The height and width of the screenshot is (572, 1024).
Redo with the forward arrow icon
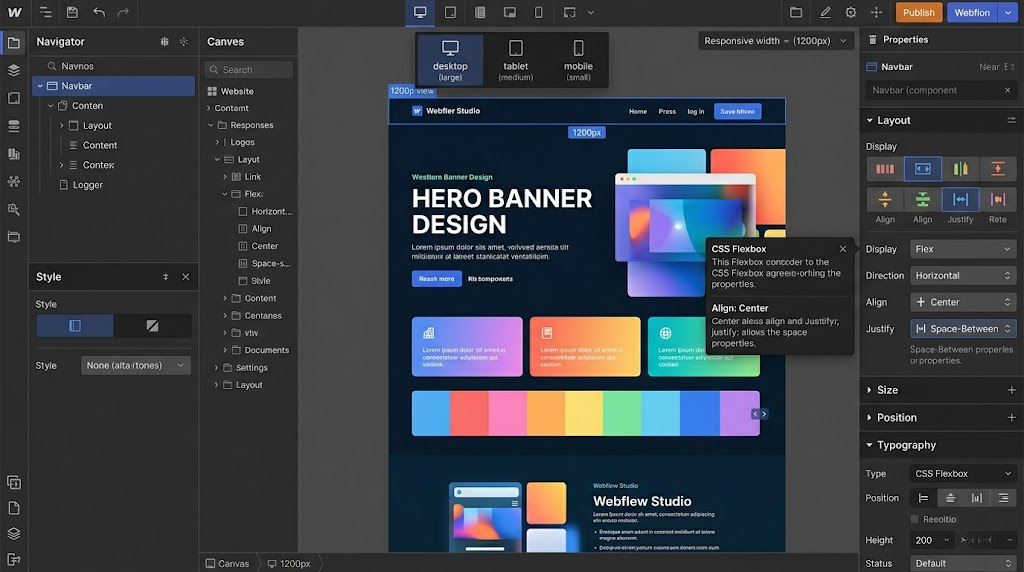pos(123,12)
